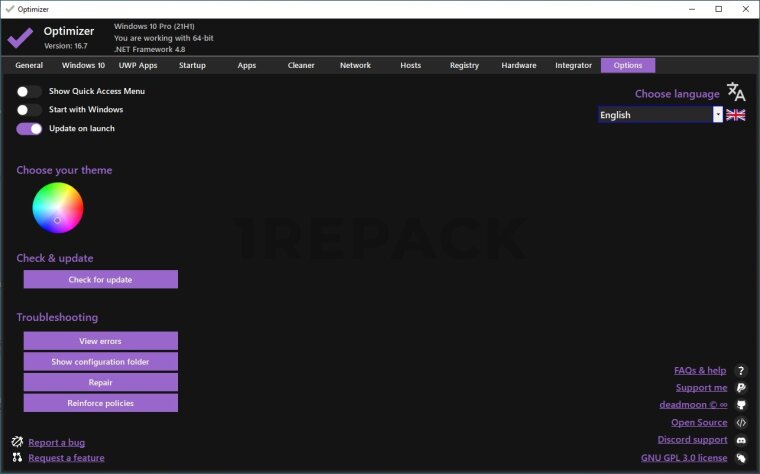Screen dimensions: 760x474
Task: Click the Open Source code icon
Action: [741, 423]
